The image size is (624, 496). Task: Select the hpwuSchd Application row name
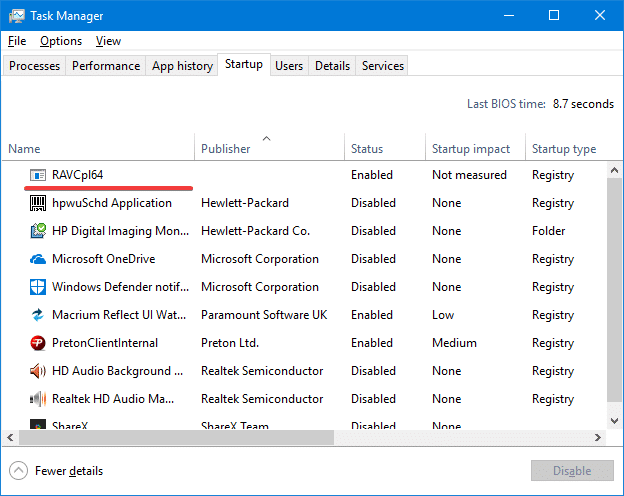[x=112, y=203]
